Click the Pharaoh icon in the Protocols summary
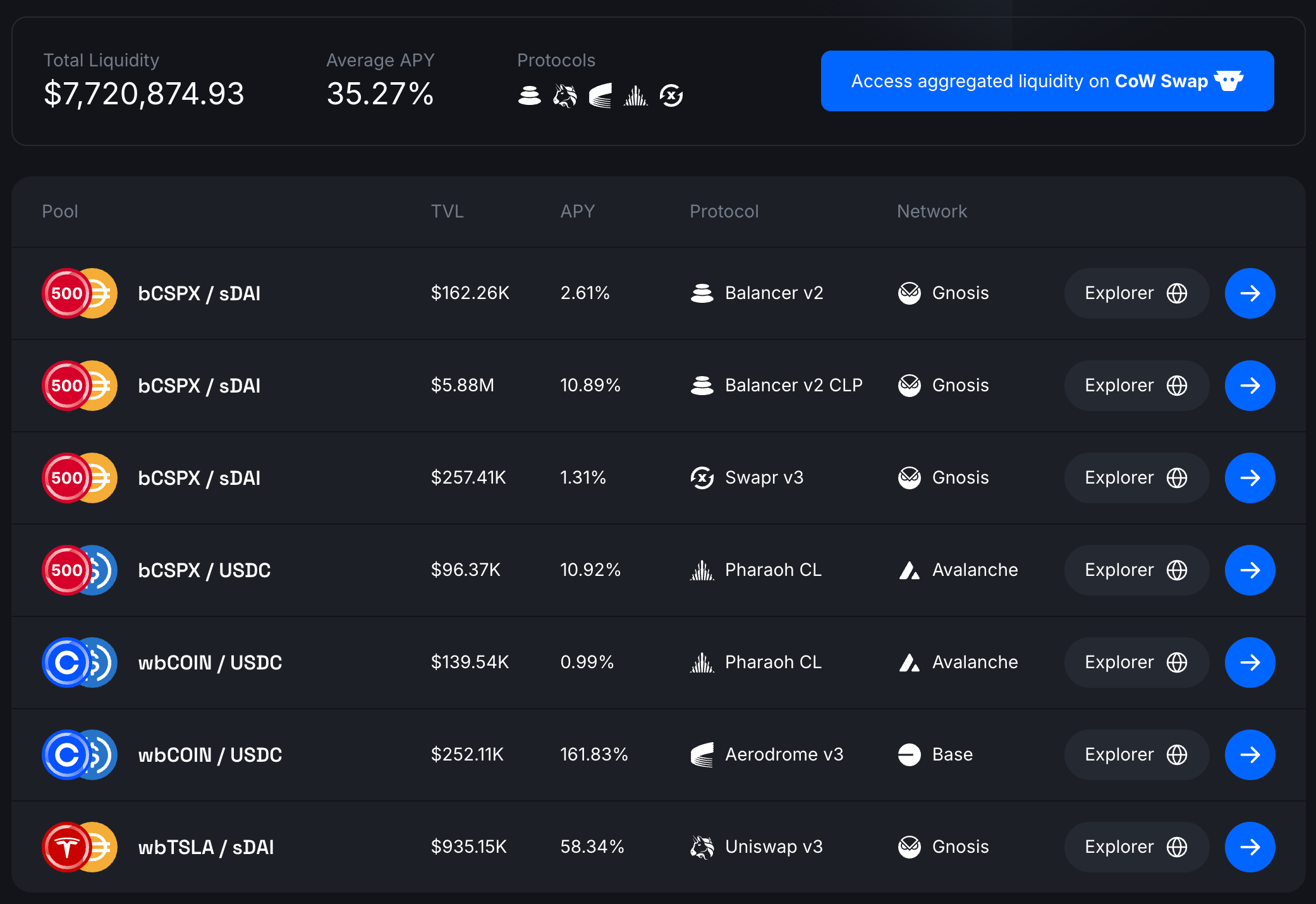The width and height of the screenshot is (1316, 904). coord(636,95)
